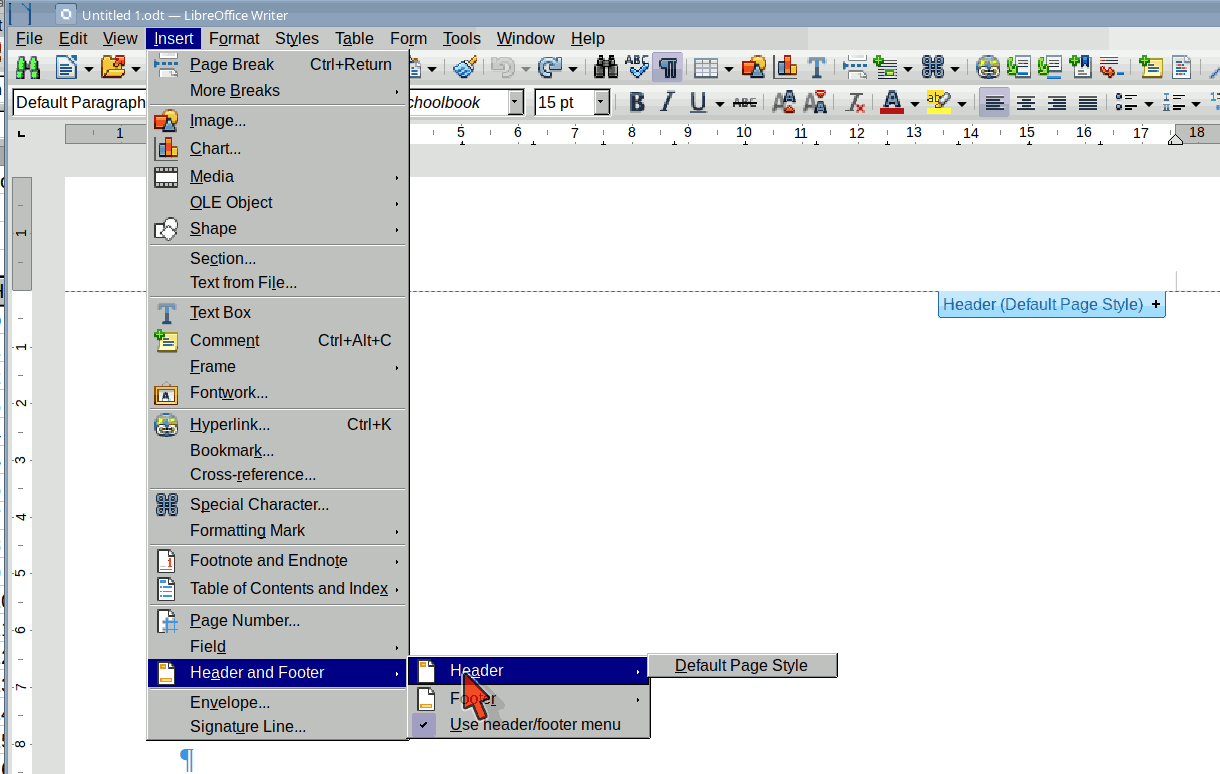
Task: Apply Italic using toolbar icon
Action: [x=667, y=103]
